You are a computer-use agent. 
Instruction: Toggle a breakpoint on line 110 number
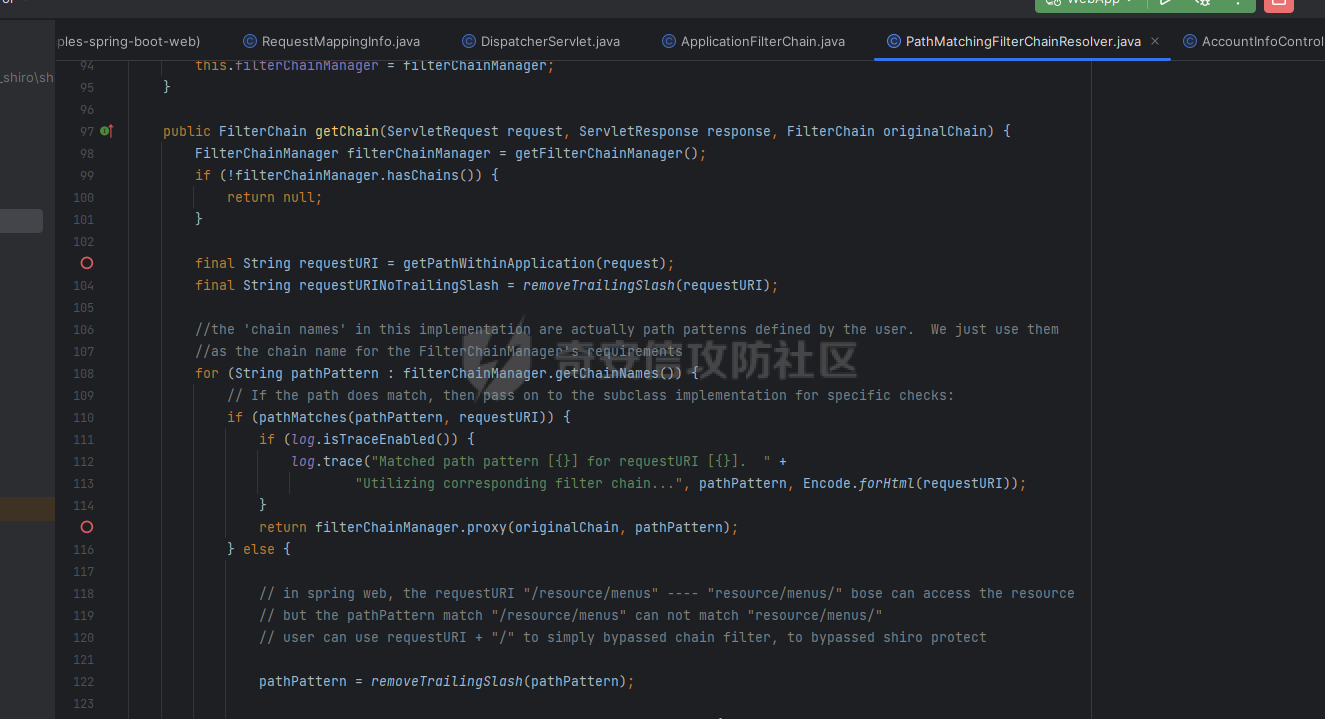(x=84, y=417)
